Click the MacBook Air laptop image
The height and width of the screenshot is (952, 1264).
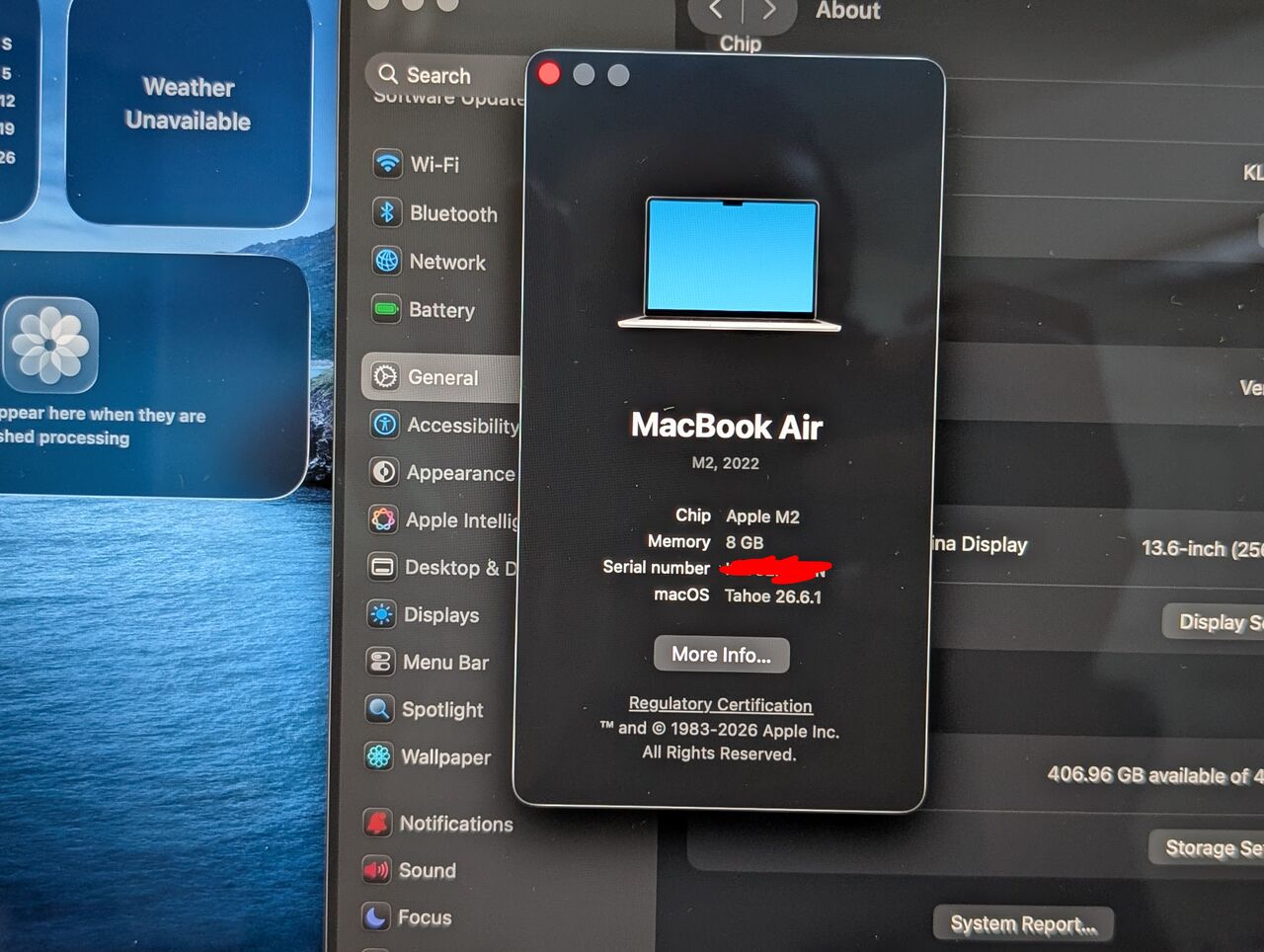coord(730,264)
